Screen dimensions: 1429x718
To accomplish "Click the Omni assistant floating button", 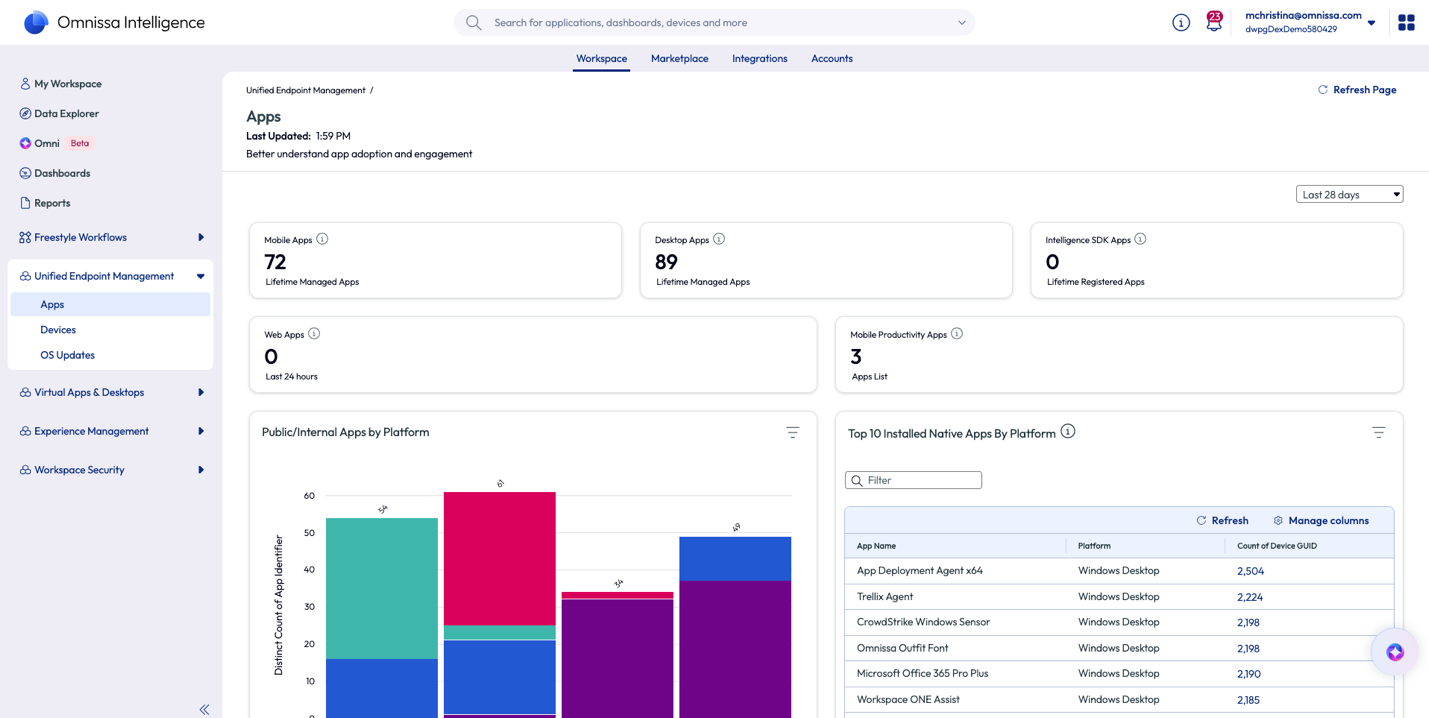I will click(1394, 652).
